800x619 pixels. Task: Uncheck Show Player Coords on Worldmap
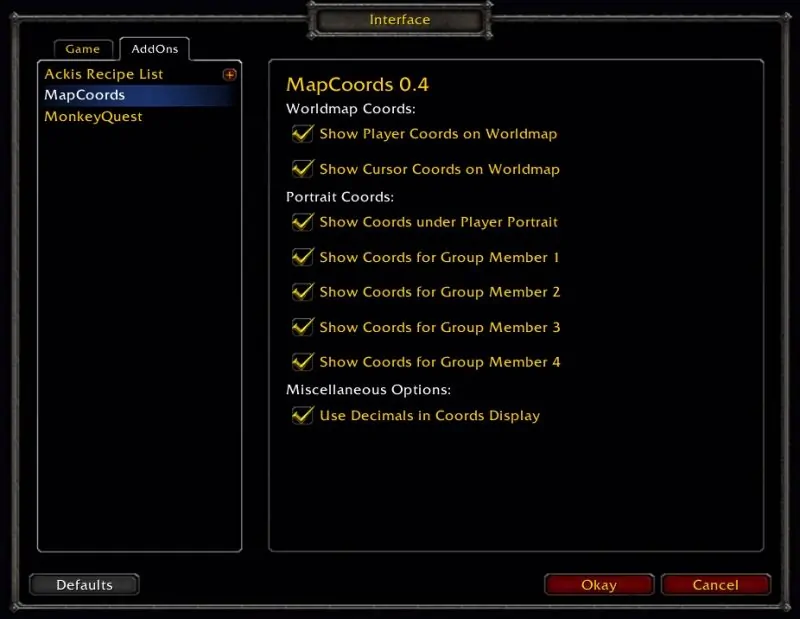[x=303, y=134]
